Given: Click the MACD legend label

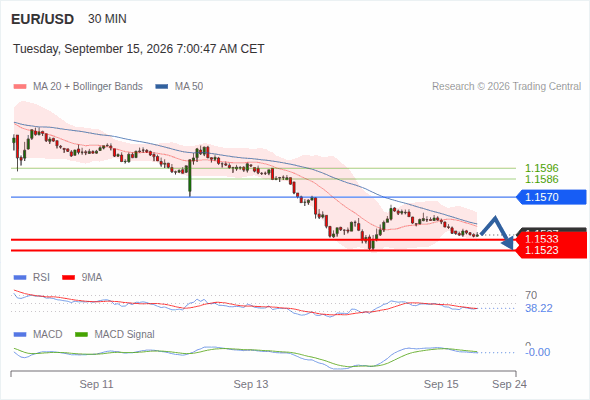Looking at the screenshot, I should pyautogui.click(x=48, y=335).
